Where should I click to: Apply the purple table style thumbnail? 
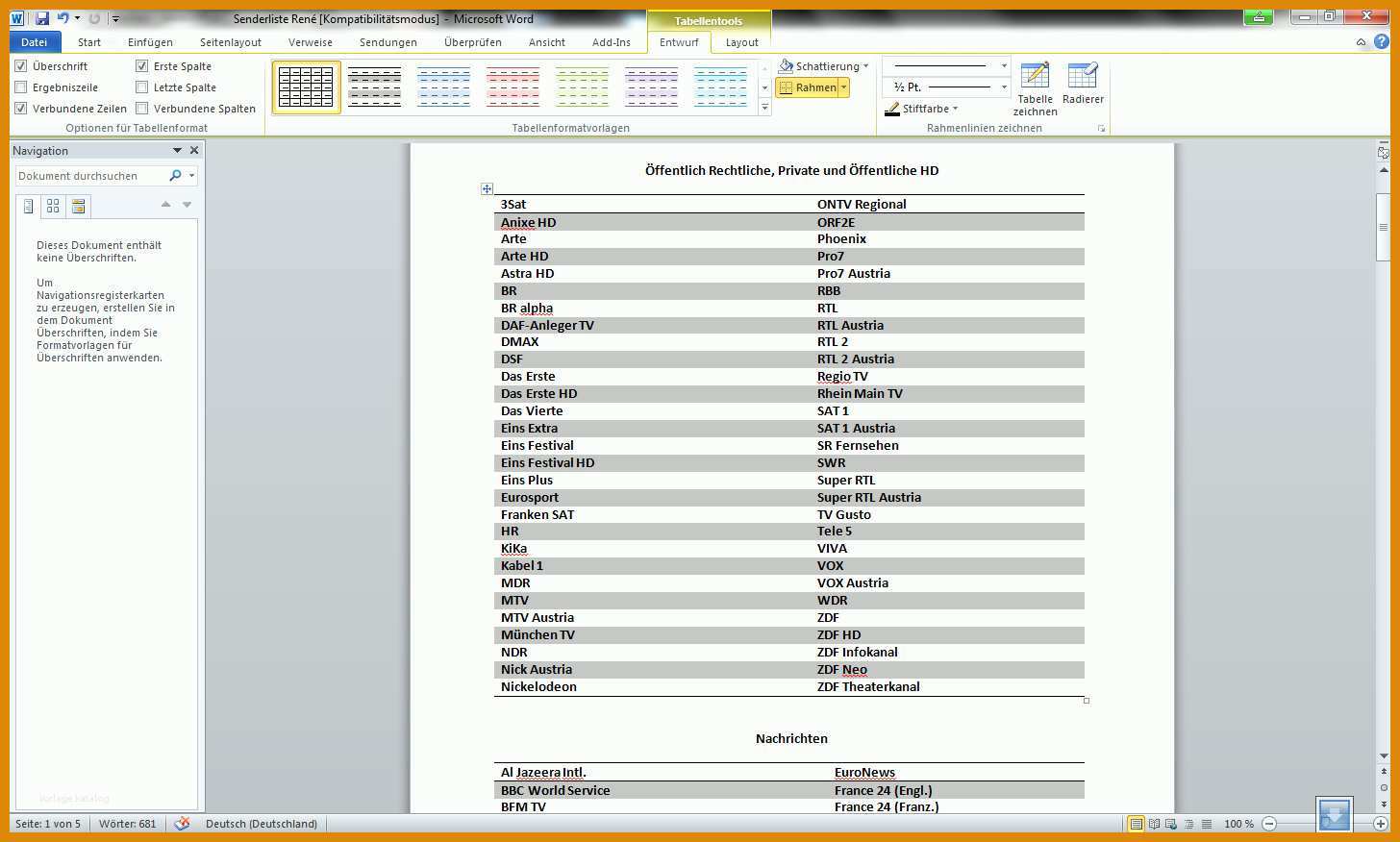click(x=651, y=87)
